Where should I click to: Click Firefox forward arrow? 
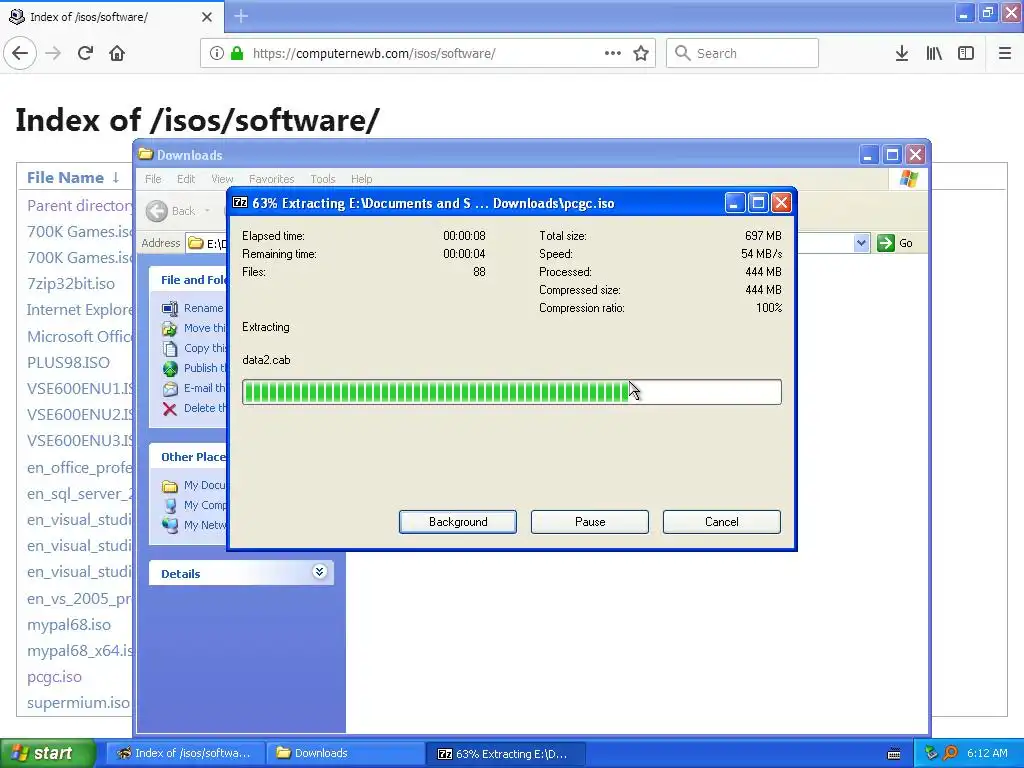click(54, 54)
